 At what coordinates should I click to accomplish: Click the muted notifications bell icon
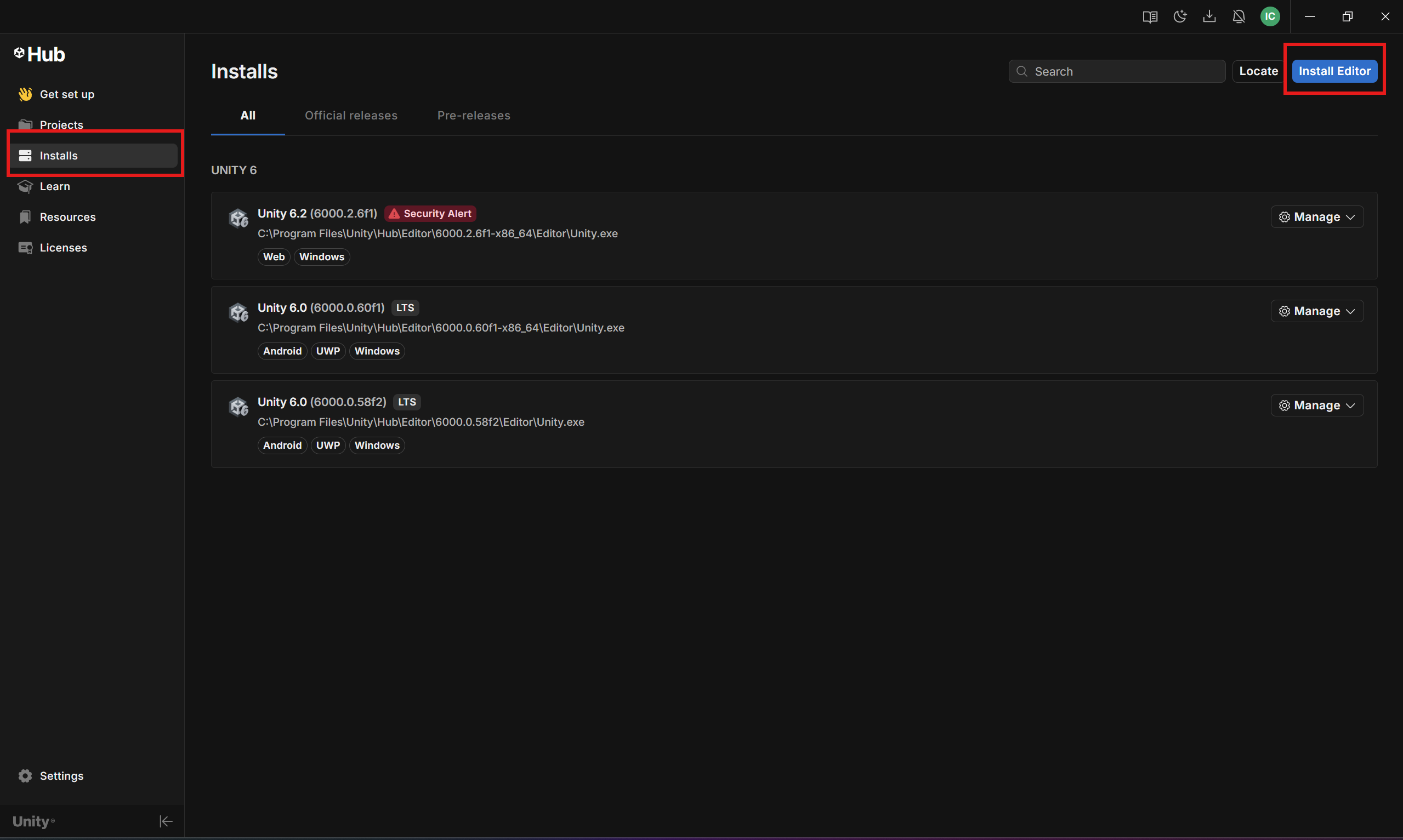tap(1239, 16)
